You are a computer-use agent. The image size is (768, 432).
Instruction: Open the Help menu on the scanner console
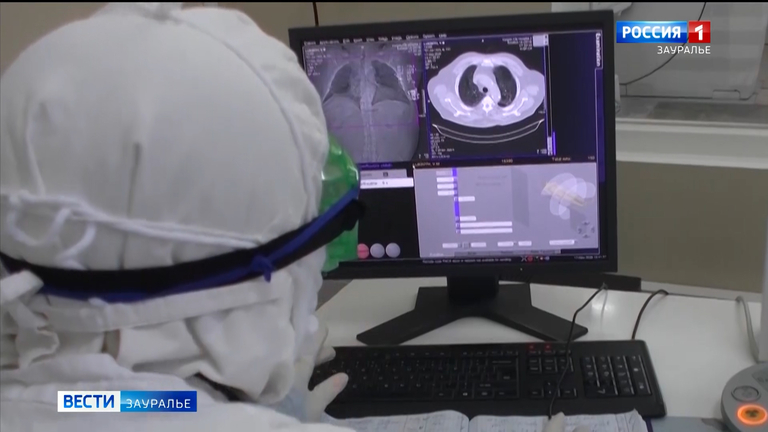(442, 35)
